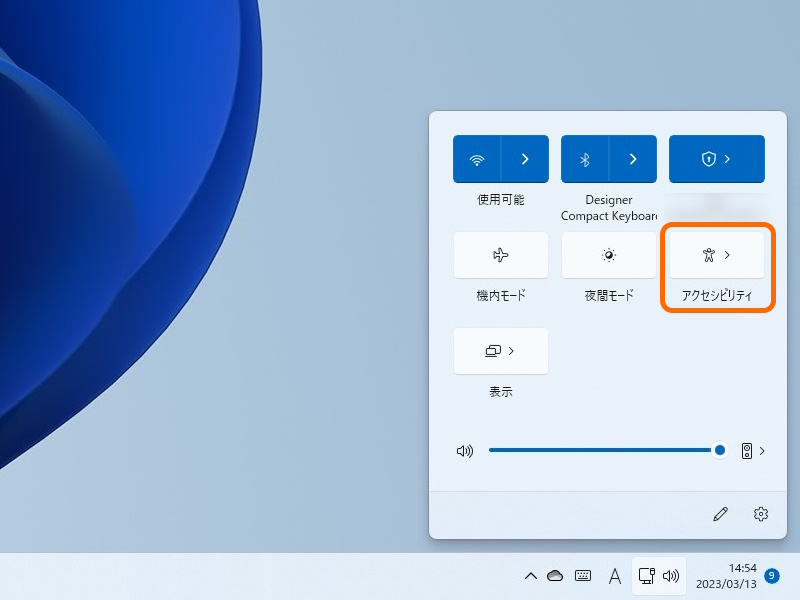The width and height of the screenshot is (800, 600).
Task: Open Settings with the gear icon
Action: coord(760,514)
